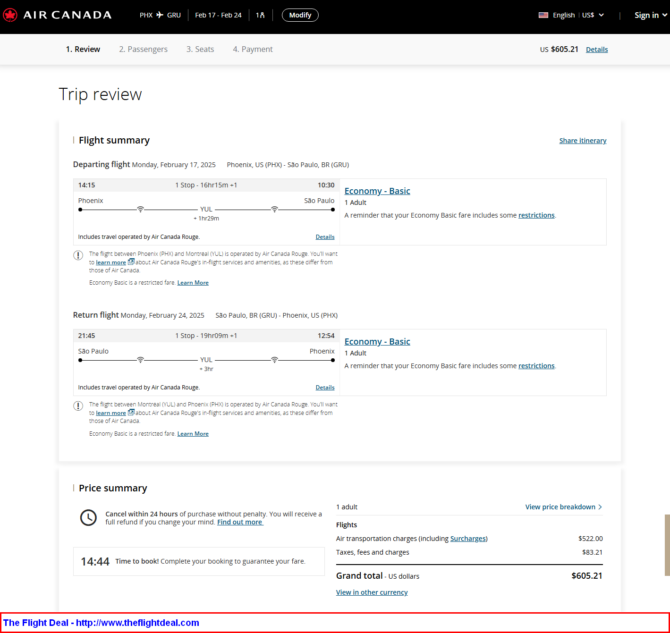Click first Wi-Fi icon on departing flight line
The image size is (670, 633).
pos(140,209)
